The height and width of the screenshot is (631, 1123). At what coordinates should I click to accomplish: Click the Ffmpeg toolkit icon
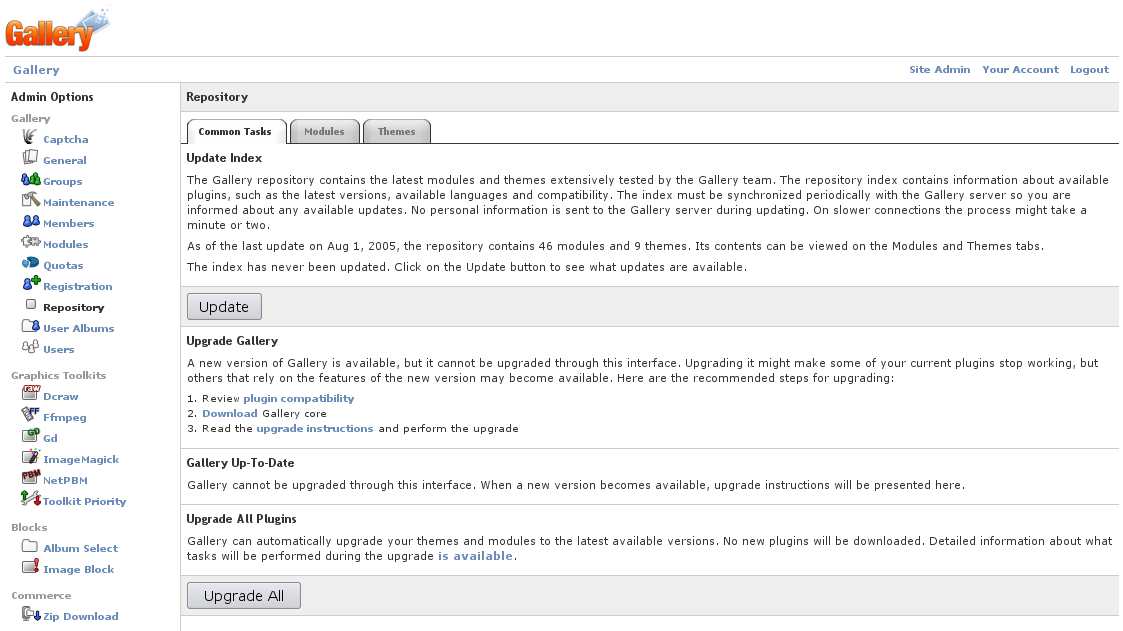click(30, 413)
